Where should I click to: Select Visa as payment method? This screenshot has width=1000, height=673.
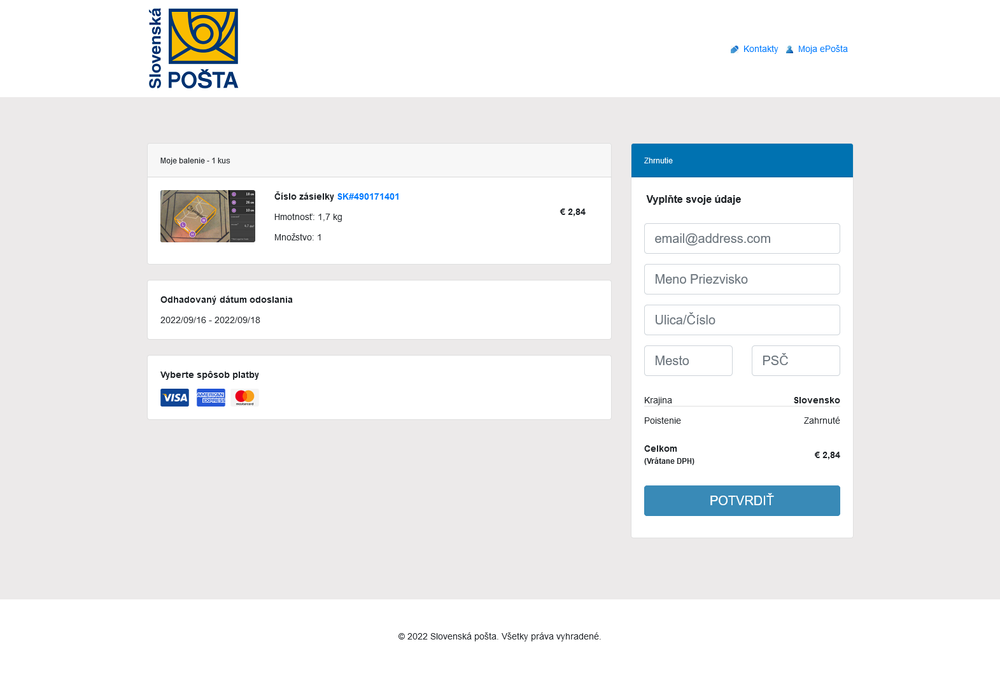click(174, 398)
